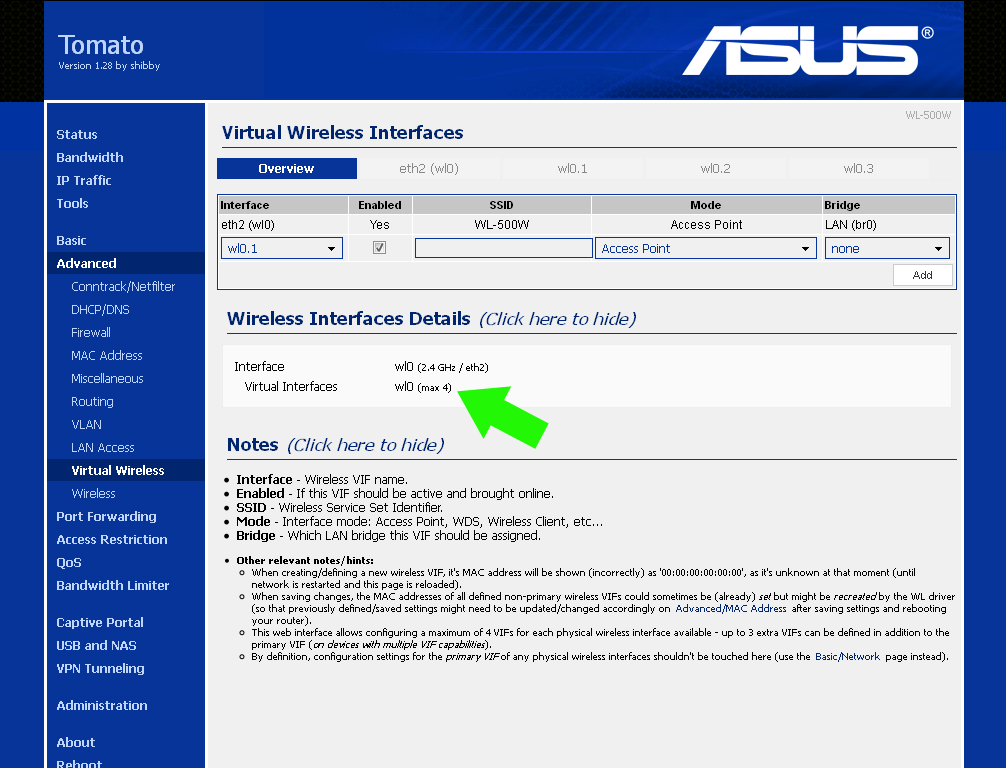
Task: Go to Conntrack/Netfilter settings
Action: 123,287
